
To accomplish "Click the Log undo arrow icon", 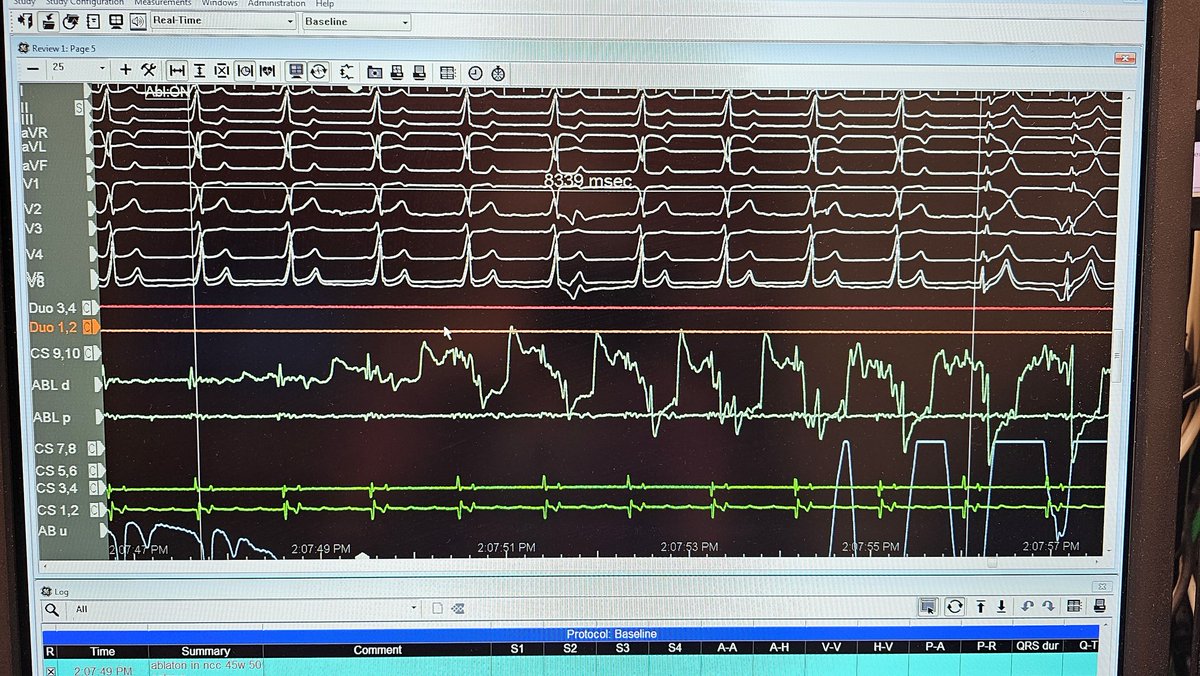I will (1028, 606).
